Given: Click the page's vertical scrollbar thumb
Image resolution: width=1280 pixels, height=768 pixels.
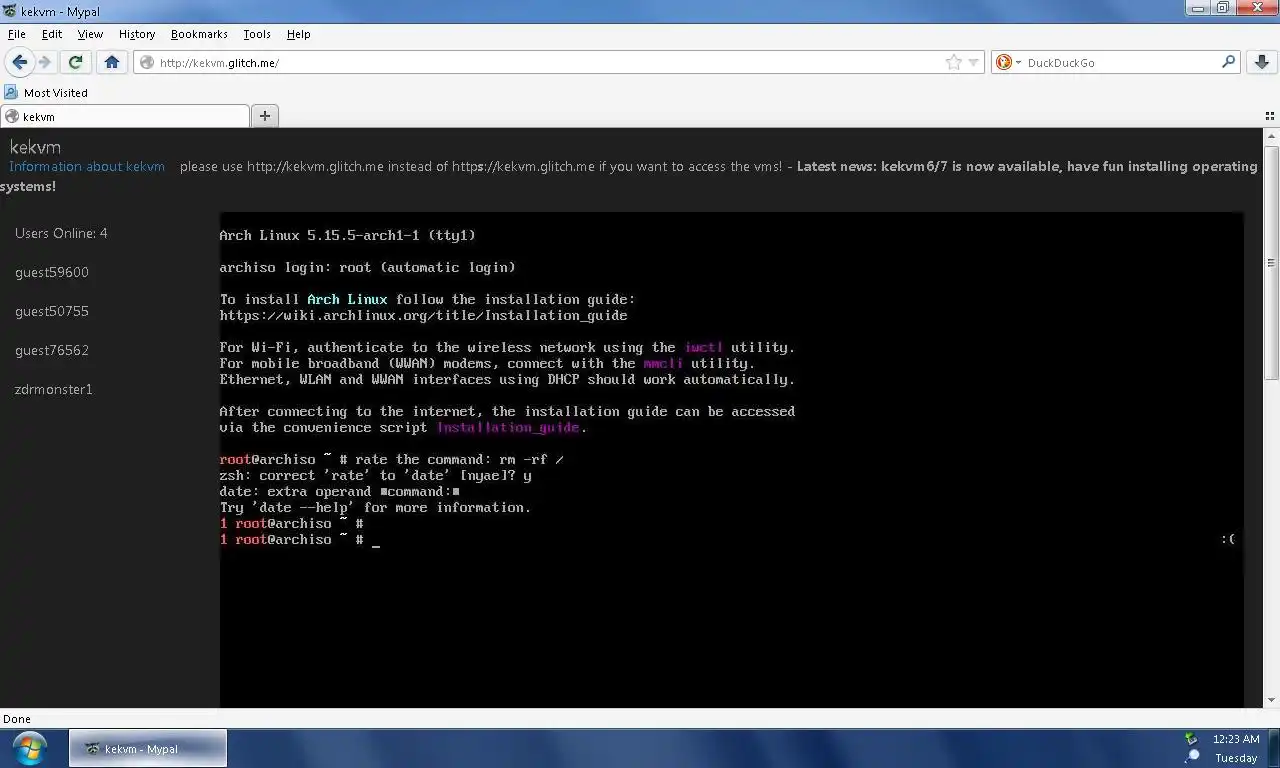Looking at the screenshot, I should (1272, 263).
